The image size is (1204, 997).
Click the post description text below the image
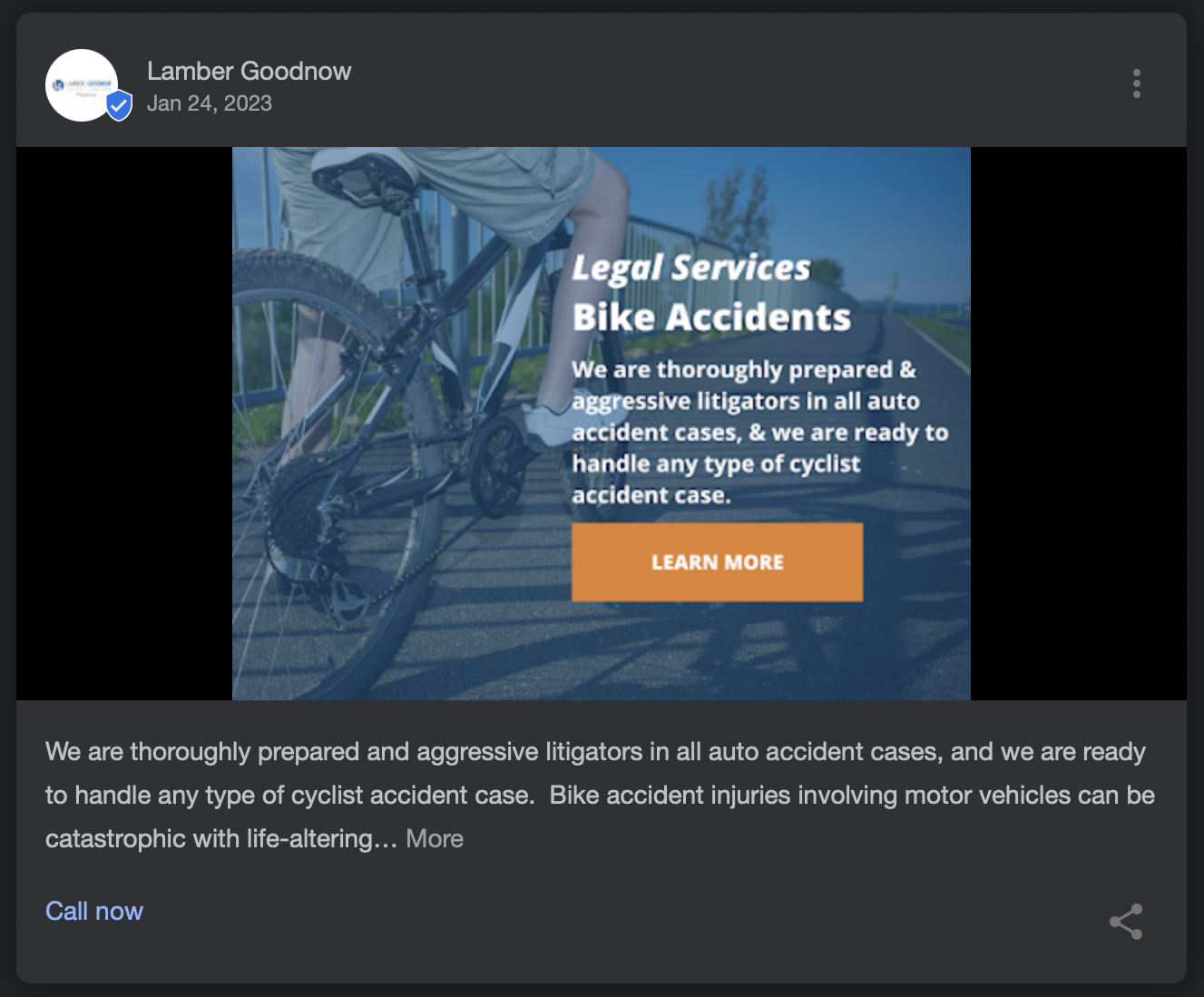click(600, 795)
